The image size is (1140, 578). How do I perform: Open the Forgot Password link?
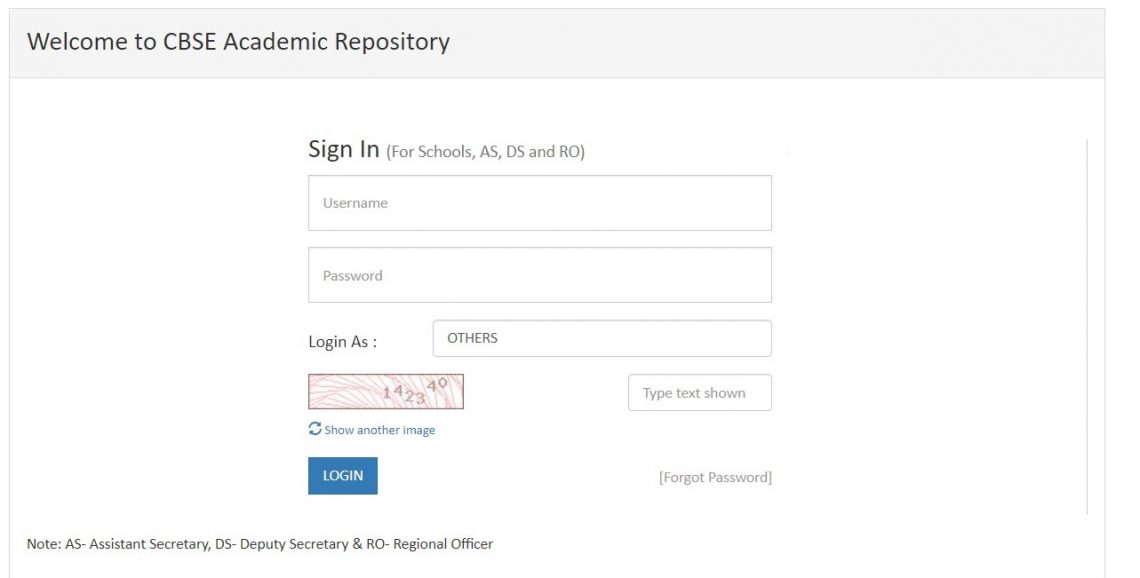click(714, 477)
